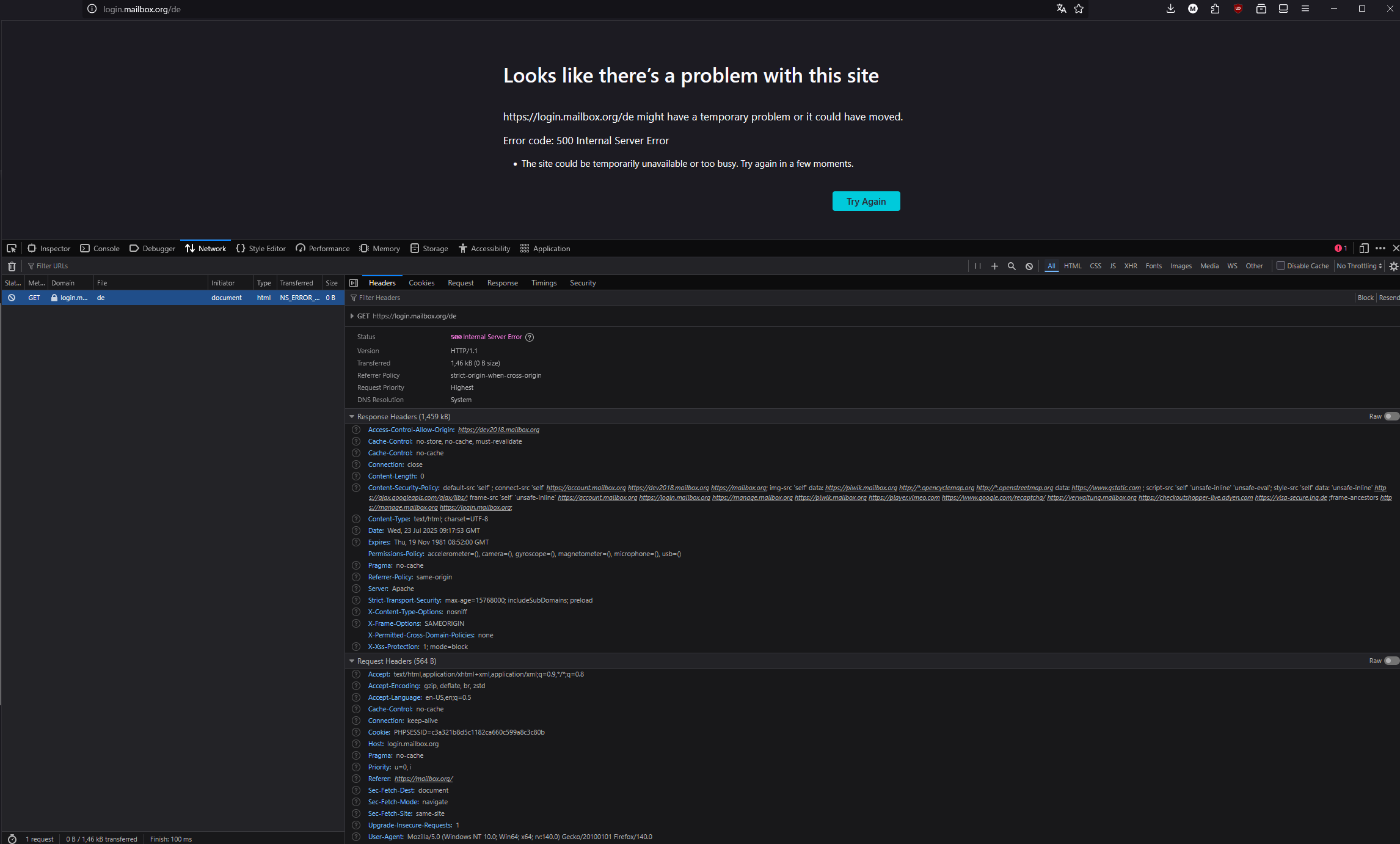
Task: Filter requests by WS type
Action: pos(1232,266)
